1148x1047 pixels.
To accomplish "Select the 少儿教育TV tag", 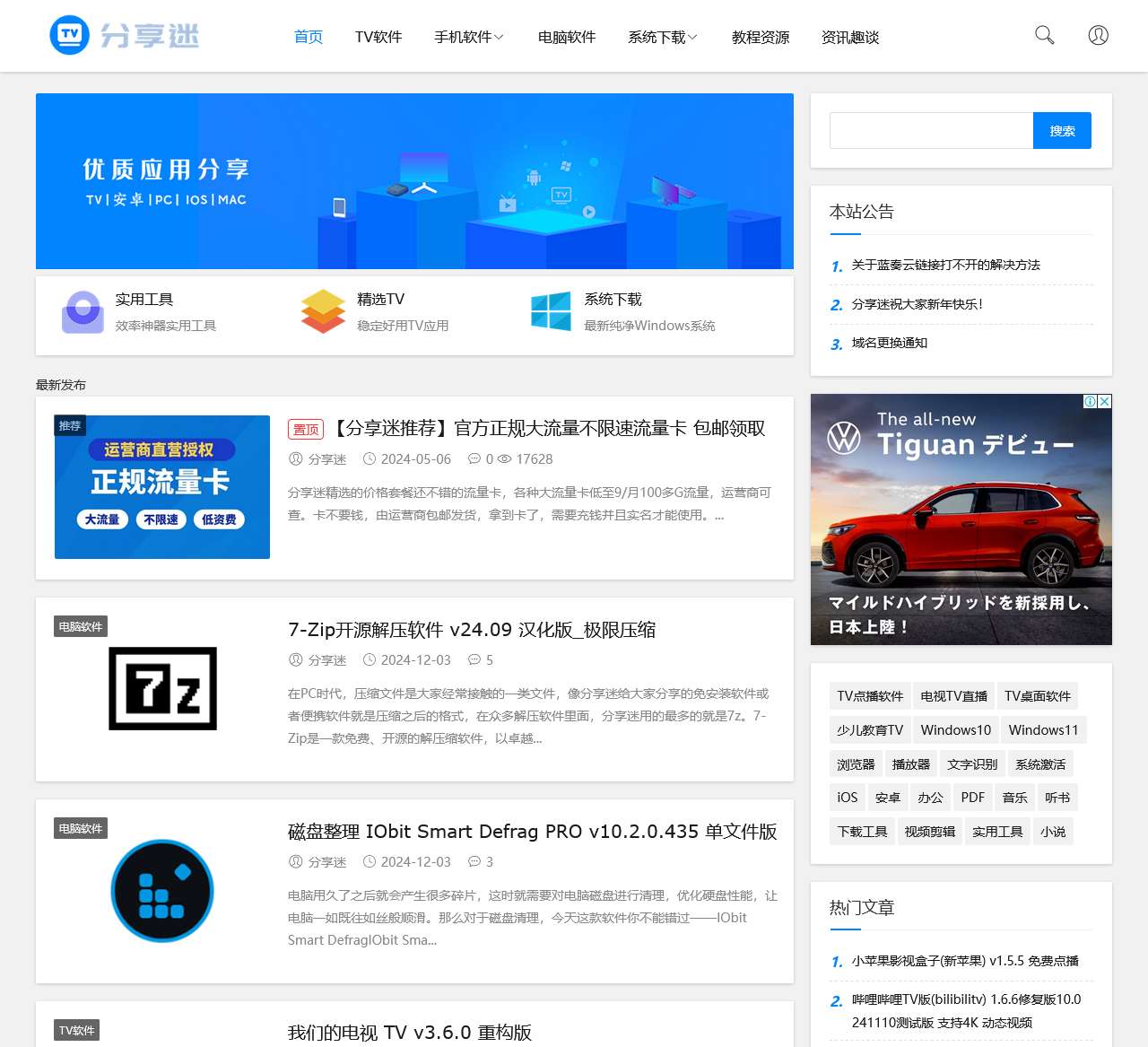I will click(870, 730).
